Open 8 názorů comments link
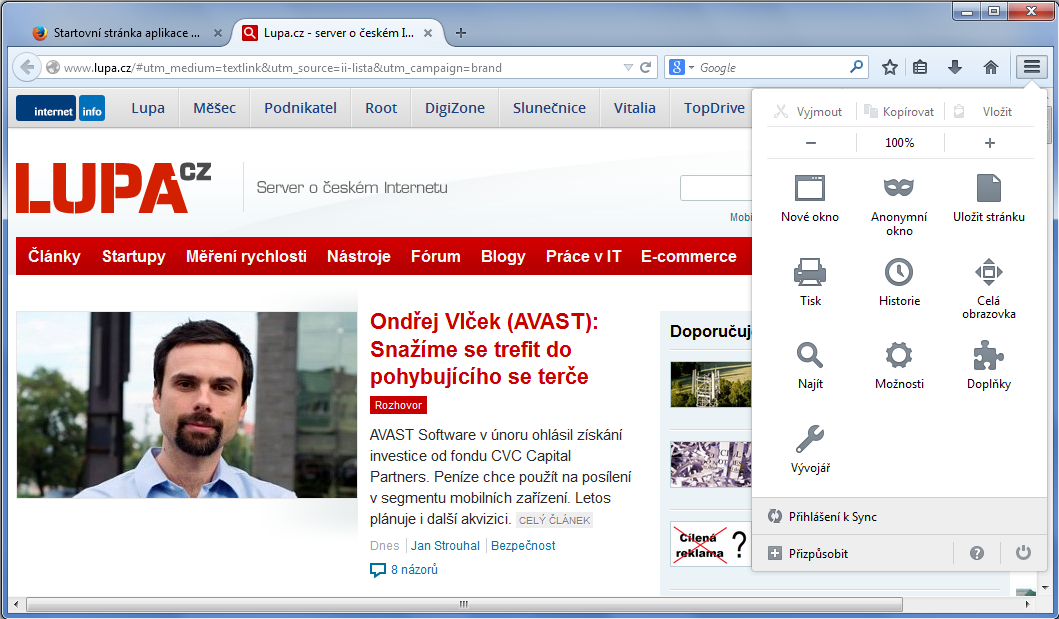The height and width of the screenshot is (619, 1059). 404,570
